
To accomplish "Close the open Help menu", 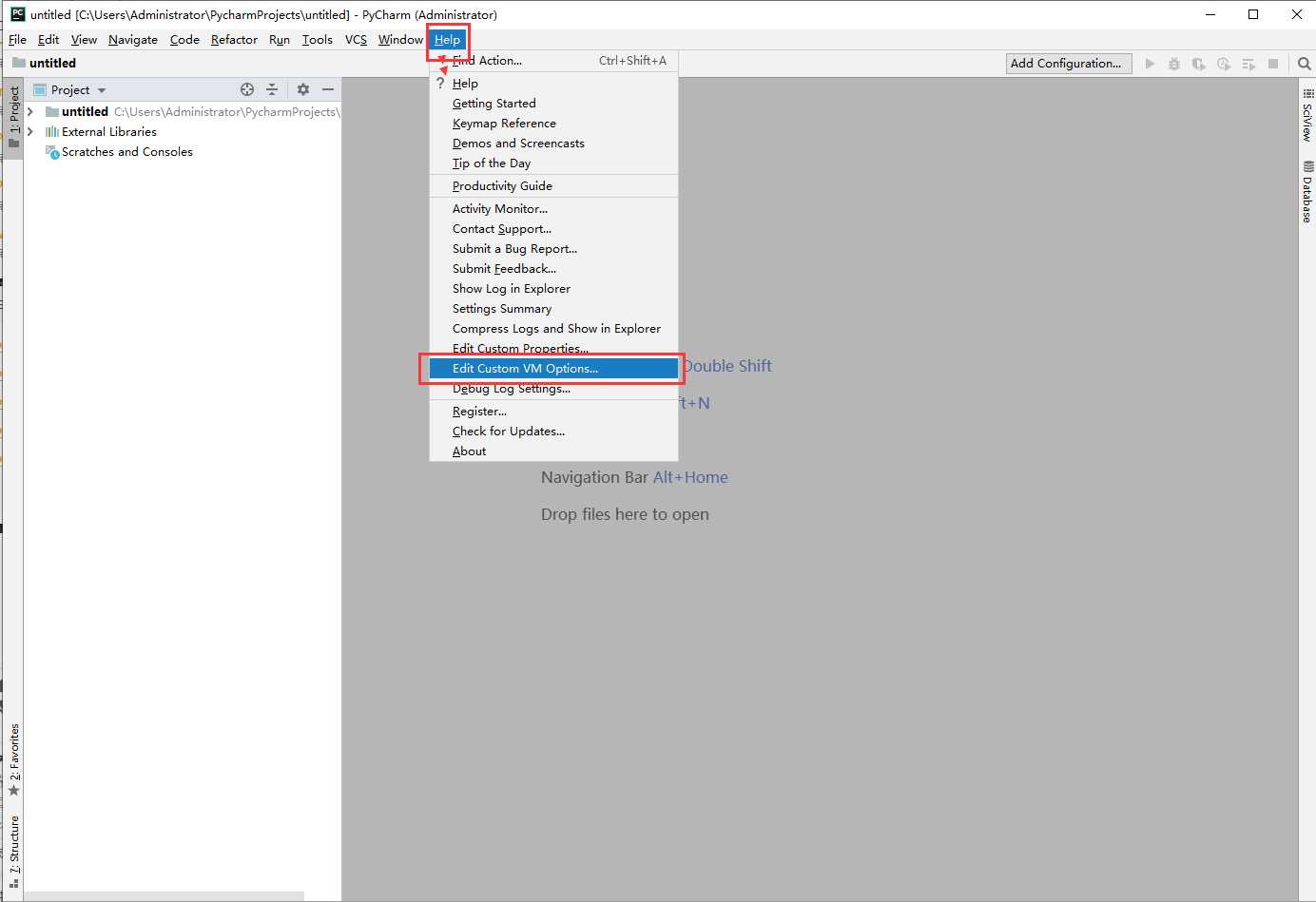I will 448,39.
